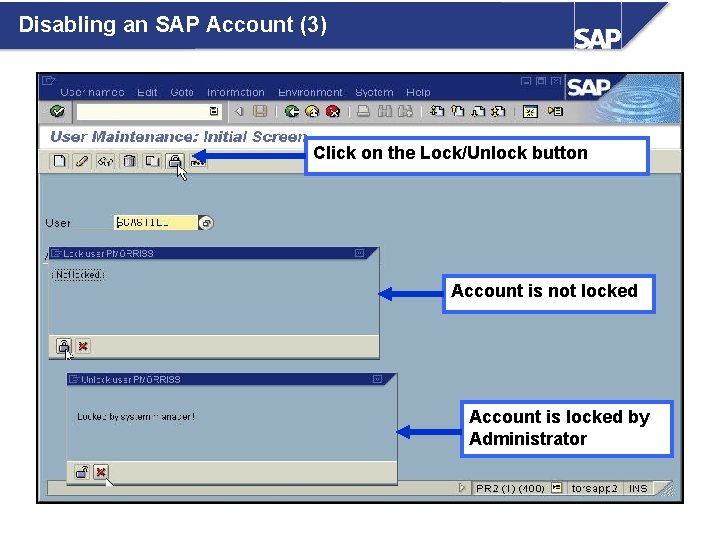Click the Customize Local Layout icon
720x540 pixels.
(x=555, y=112)
